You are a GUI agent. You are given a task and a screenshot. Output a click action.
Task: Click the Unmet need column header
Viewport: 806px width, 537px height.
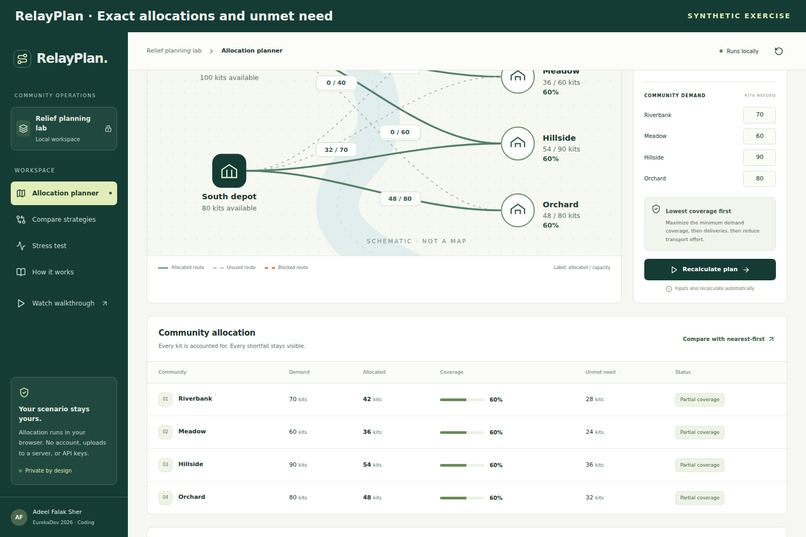pos(600,372)
